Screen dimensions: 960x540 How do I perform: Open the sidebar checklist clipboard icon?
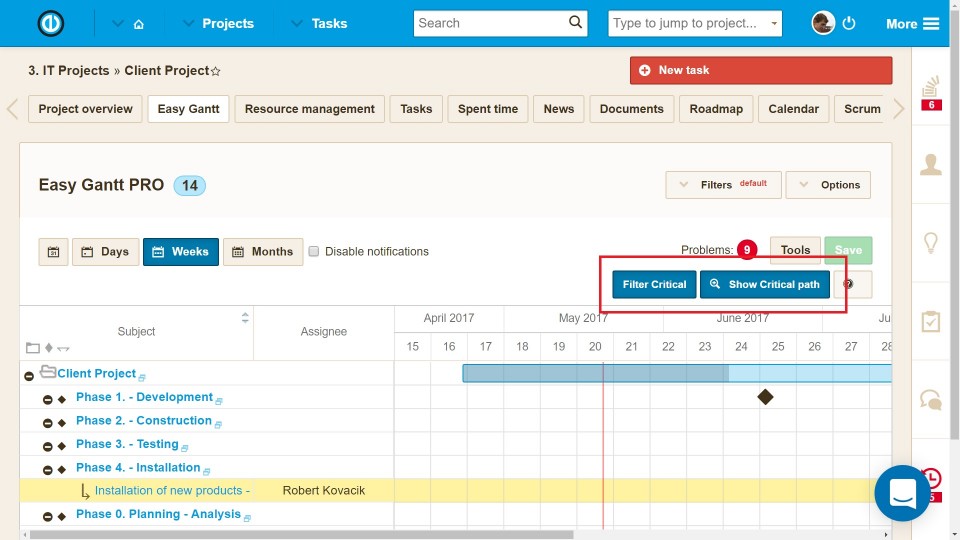[931, 321]
